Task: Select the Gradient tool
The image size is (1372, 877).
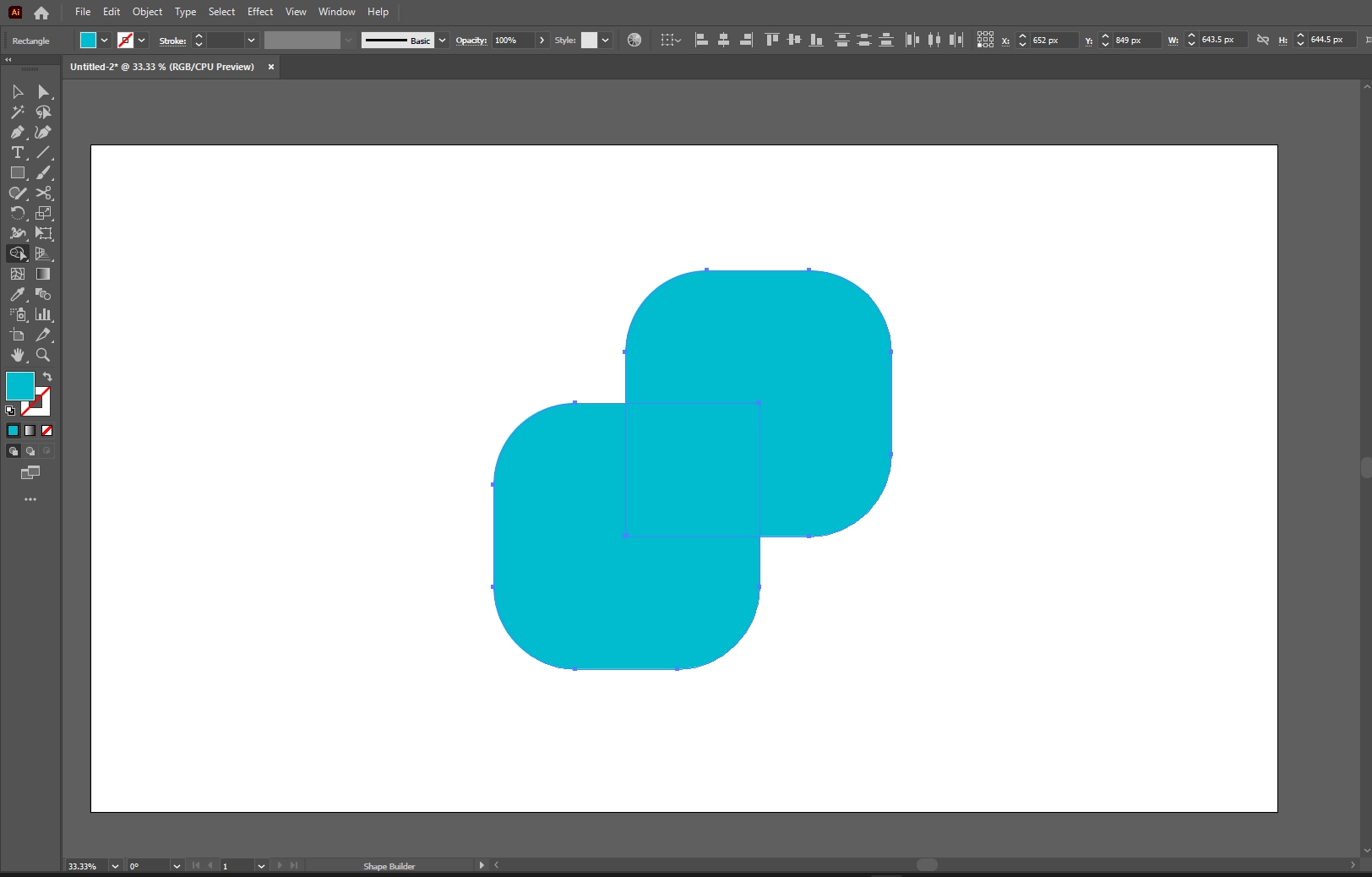Action: [x=43, y=274]
